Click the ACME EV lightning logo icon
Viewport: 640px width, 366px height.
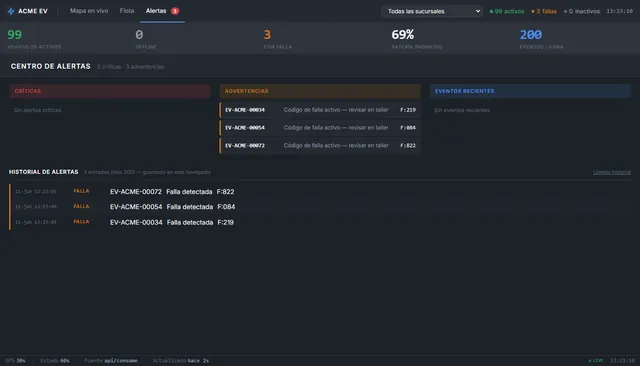[x=11, y=11]
